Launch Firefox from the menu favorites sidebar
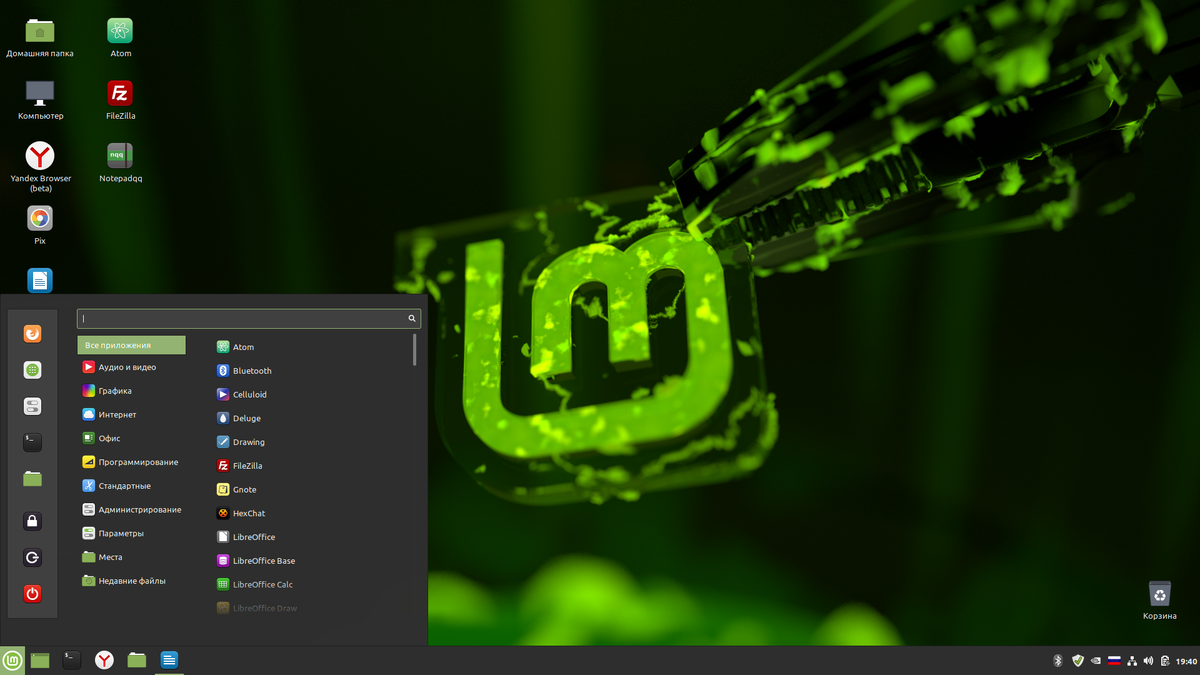This screenshot has width=1200, height=675. click(33, 333)
